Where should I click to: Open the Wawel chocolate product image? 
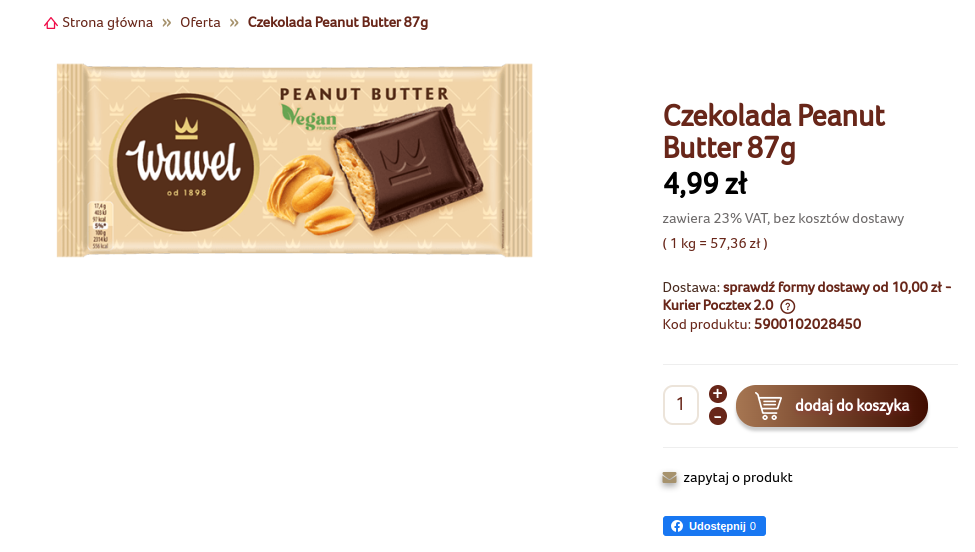tap(294, 160)
